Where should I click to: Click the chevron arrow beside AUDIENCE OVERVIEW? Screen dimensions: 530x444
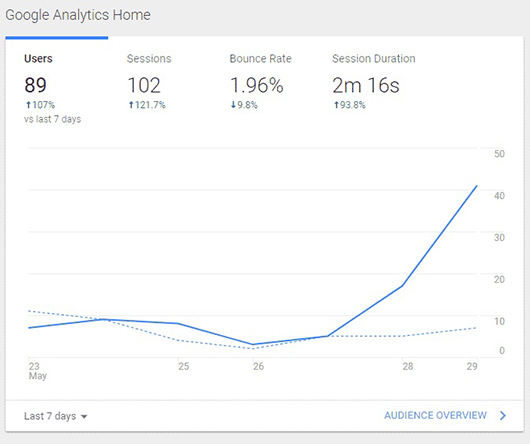pos(503,415)
